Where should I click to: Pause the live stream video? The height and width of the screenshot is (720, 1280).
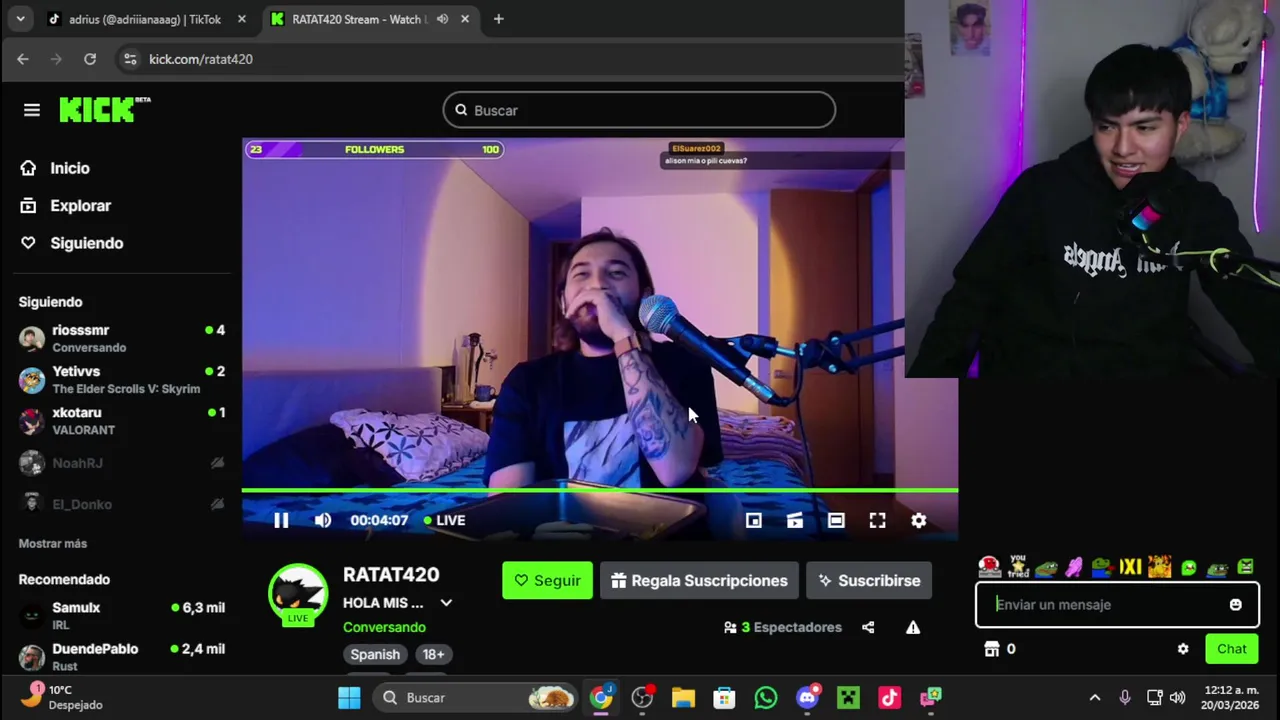click(x=281, y=520)
